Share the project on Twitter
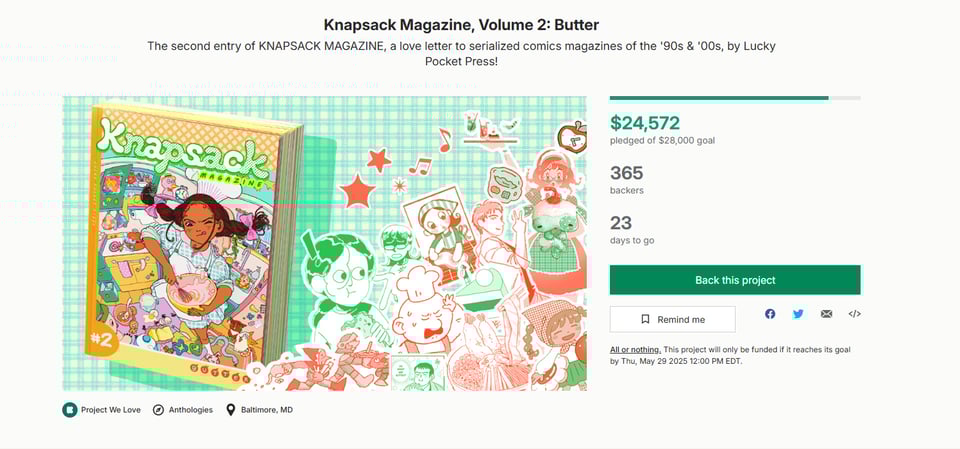This screenshot has height=449, width=960. (798, 314)
